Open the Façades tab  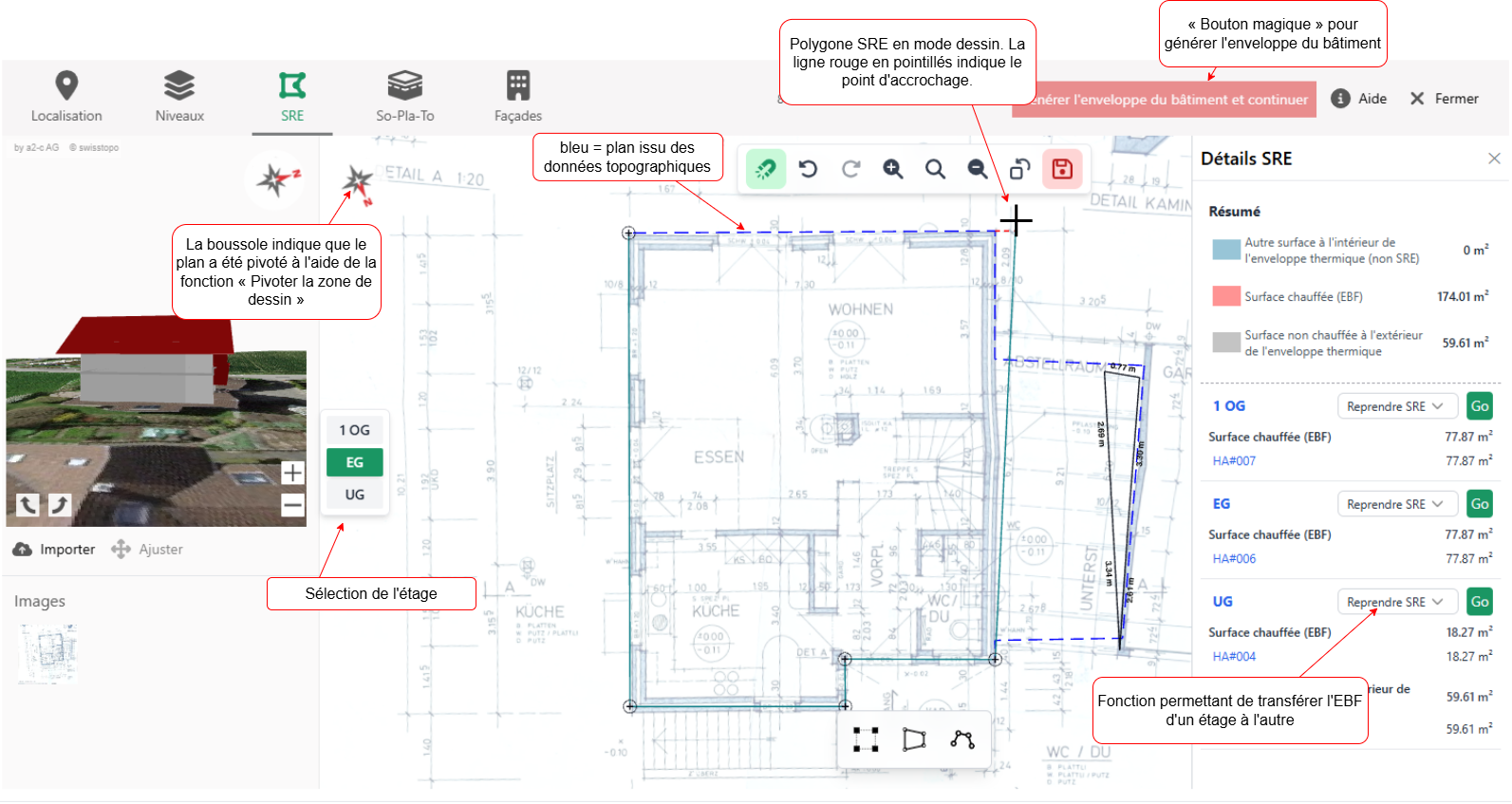click(x=517, y=97)
